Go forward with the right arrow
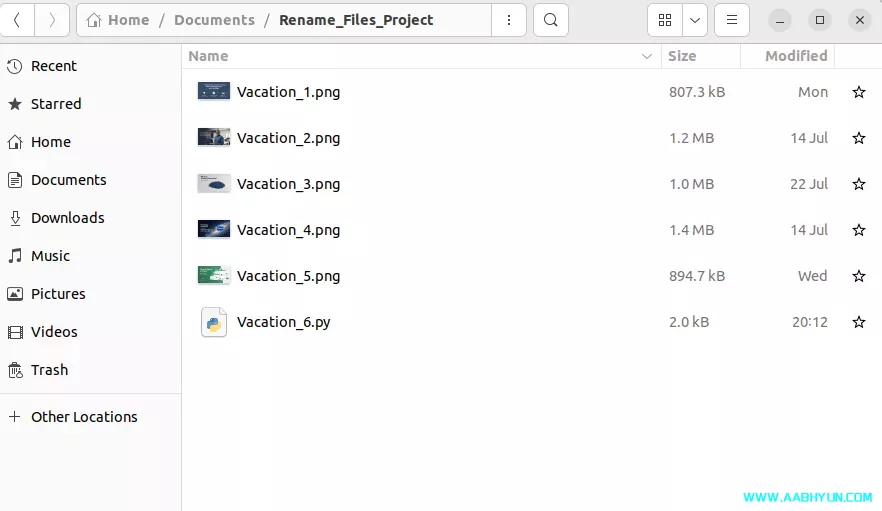This screenshot has width=882, height=511. coord(52,20)
